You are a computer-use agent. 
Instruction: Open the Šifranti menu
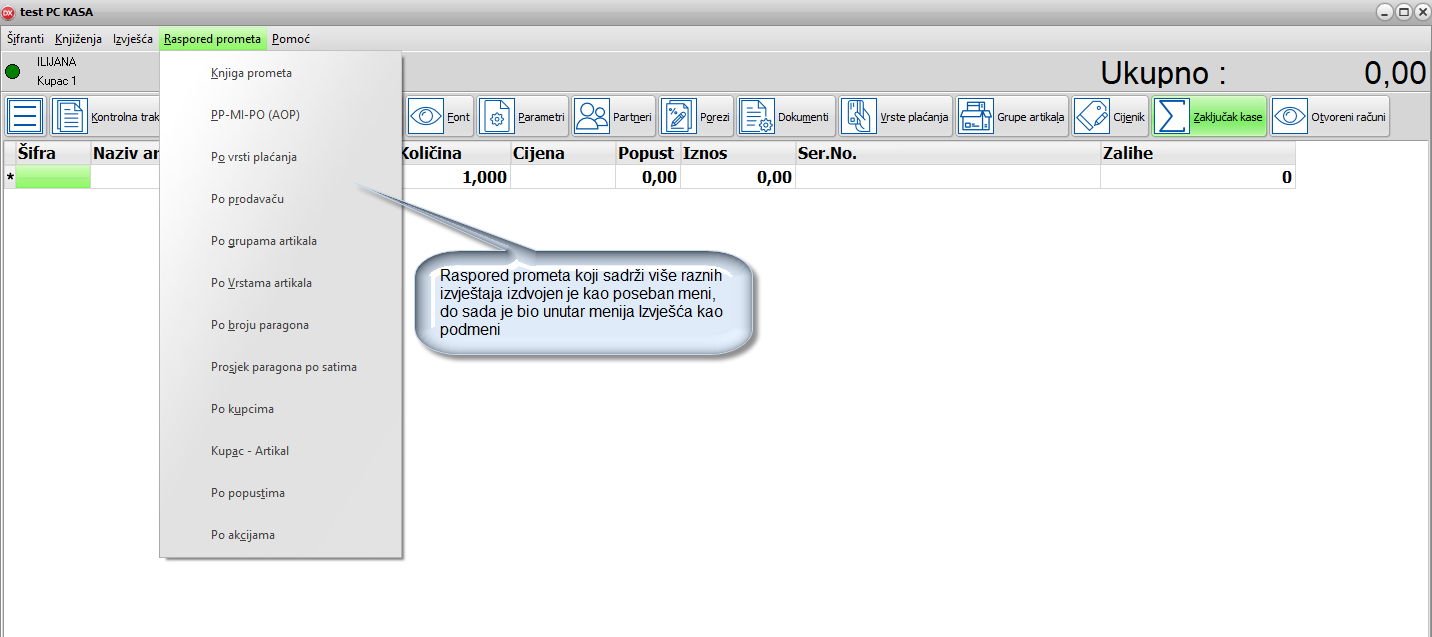click(25, 39)
